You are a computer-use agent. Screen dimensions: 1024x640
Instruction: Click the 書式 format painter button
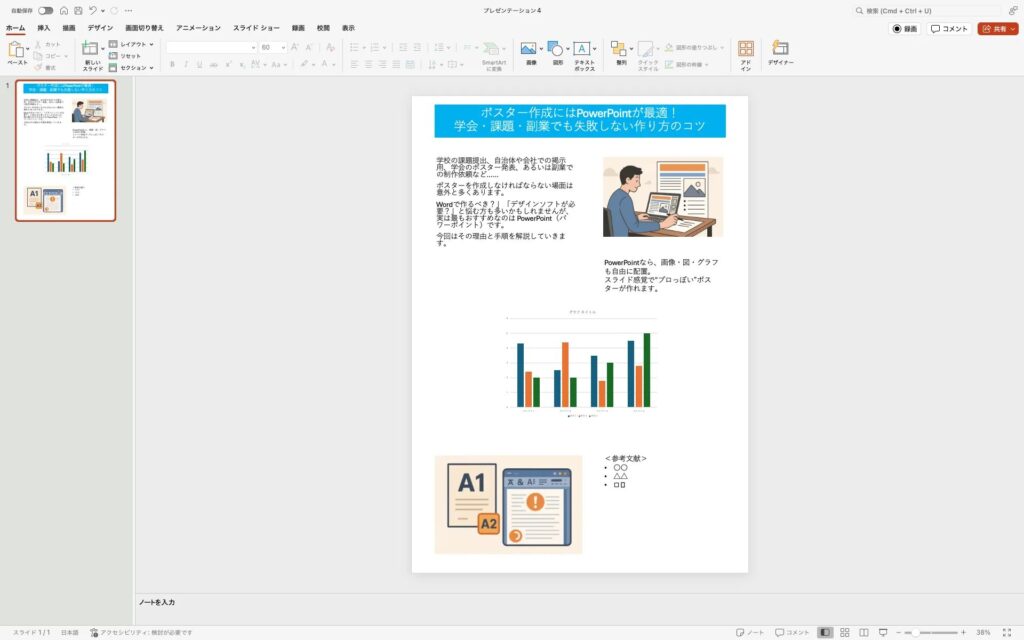pyautogui.click(x=45, y=68)
